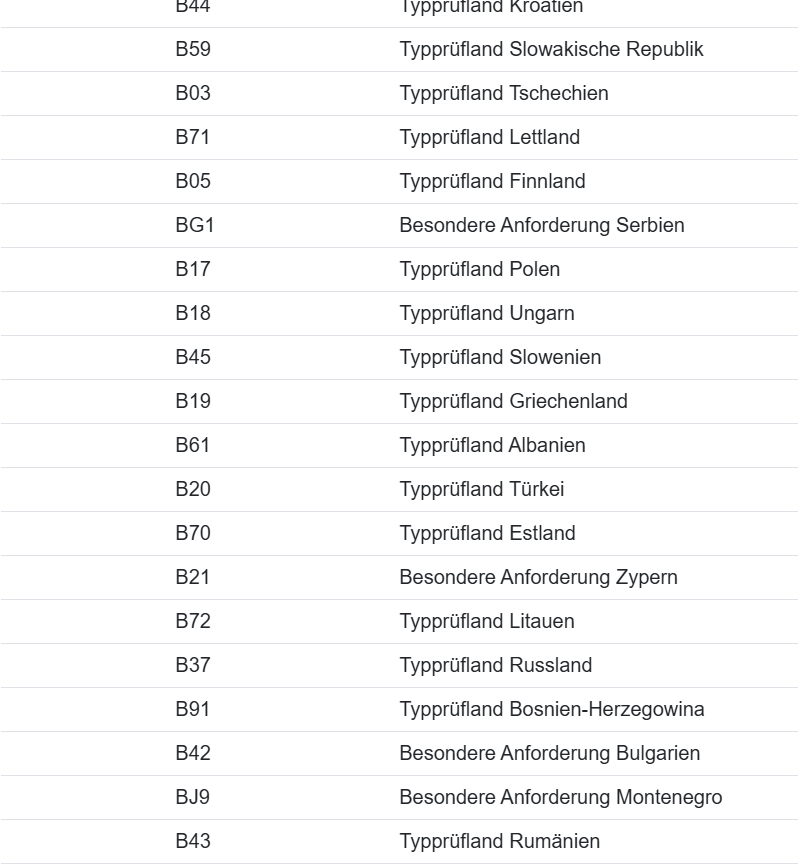This screenshot has width=798, height=867.
Task: Select Besondere Anforderung Serbien row
Action: pyautogui.click(x=399, y=226)
